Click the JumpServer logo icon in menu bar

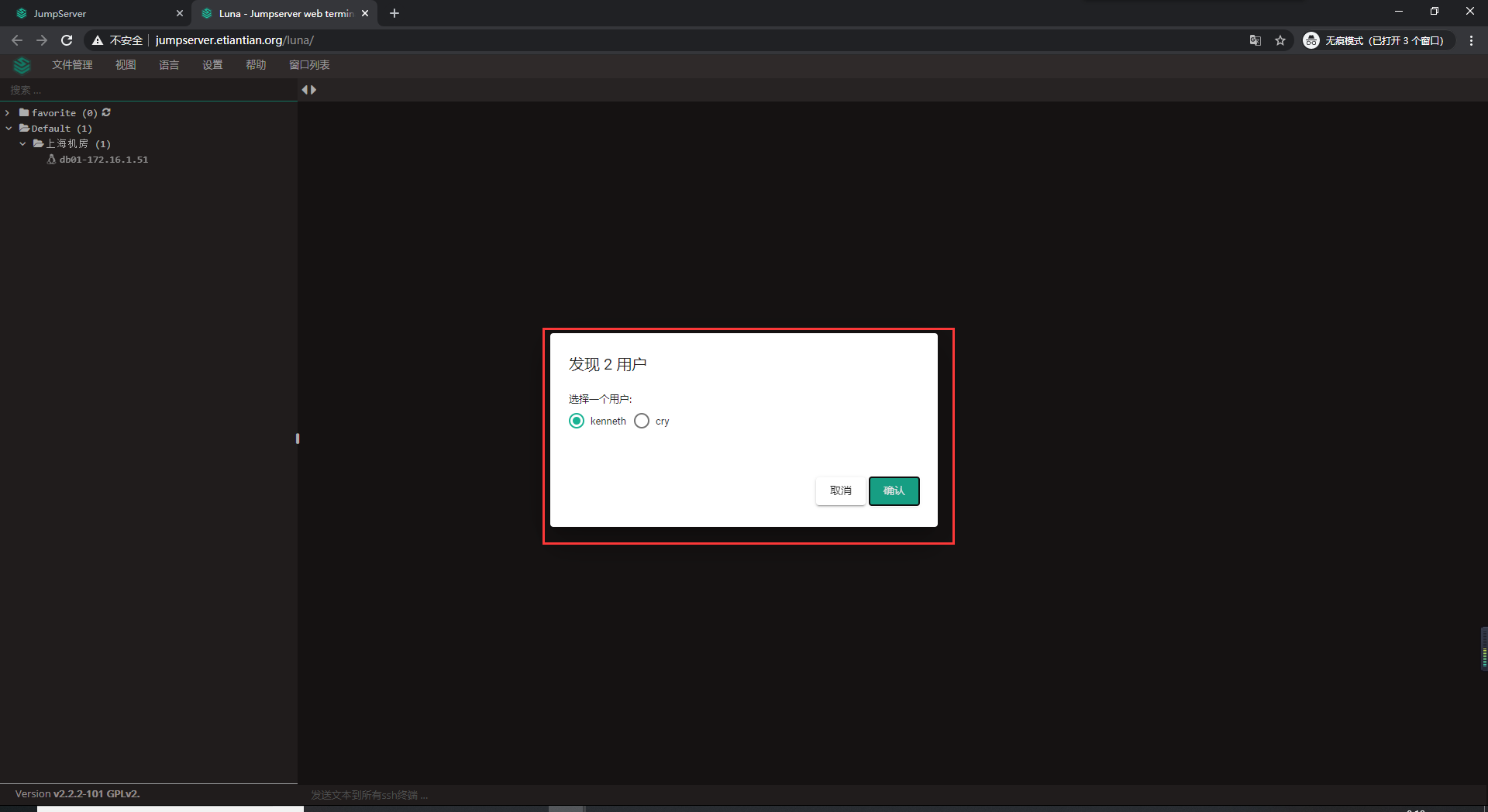pos(22,65)
